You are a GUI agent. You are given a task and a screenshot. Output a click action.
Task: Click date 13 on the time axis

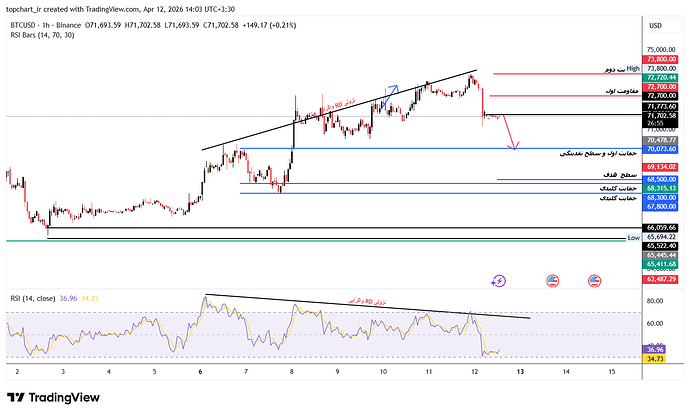click(x=520, y=371)
